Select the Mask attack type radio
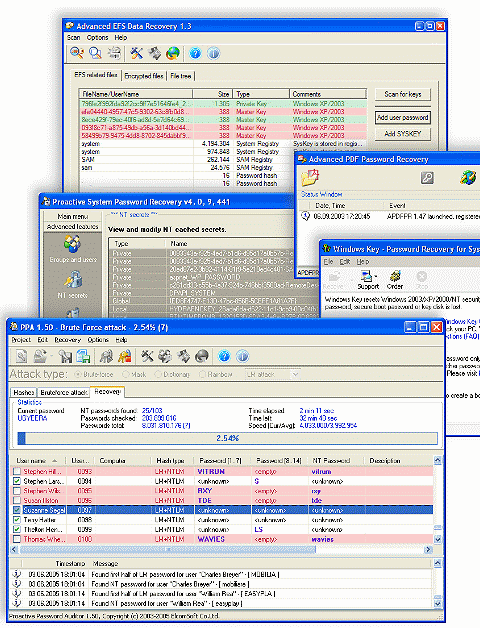 pos(126,374)
